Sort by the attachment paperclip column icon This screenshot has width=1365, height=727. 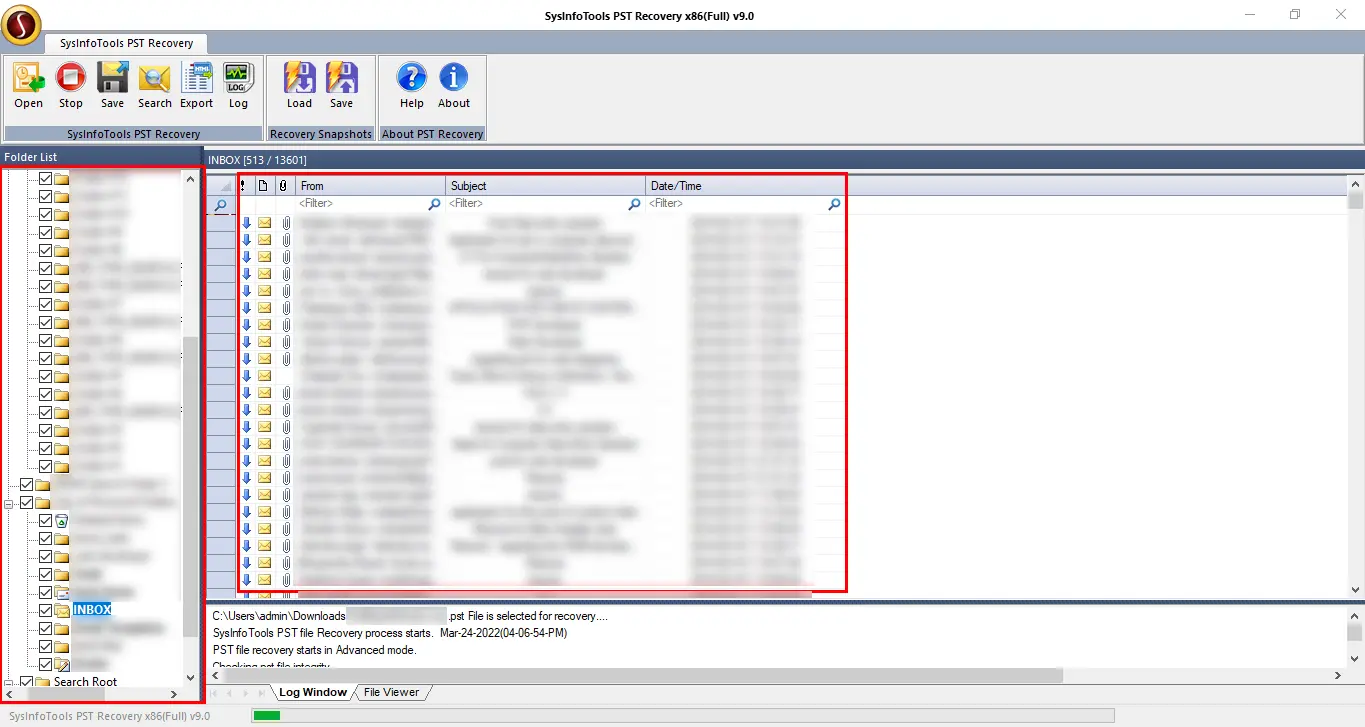[x=284, y=186]
